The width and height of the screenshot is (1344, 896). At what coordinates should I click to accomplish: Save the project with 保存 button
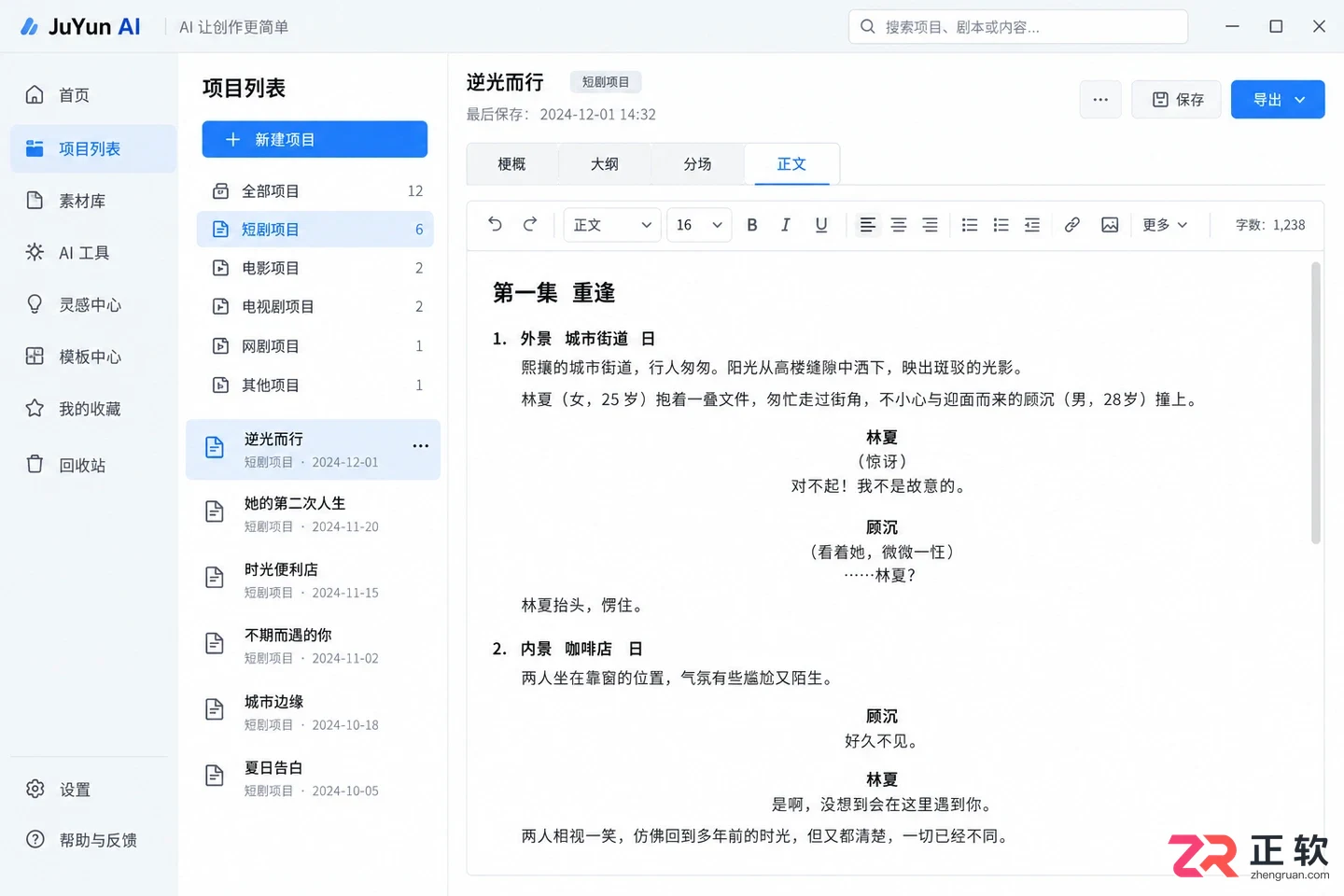pyautogui.click(x=1177, y=100)
